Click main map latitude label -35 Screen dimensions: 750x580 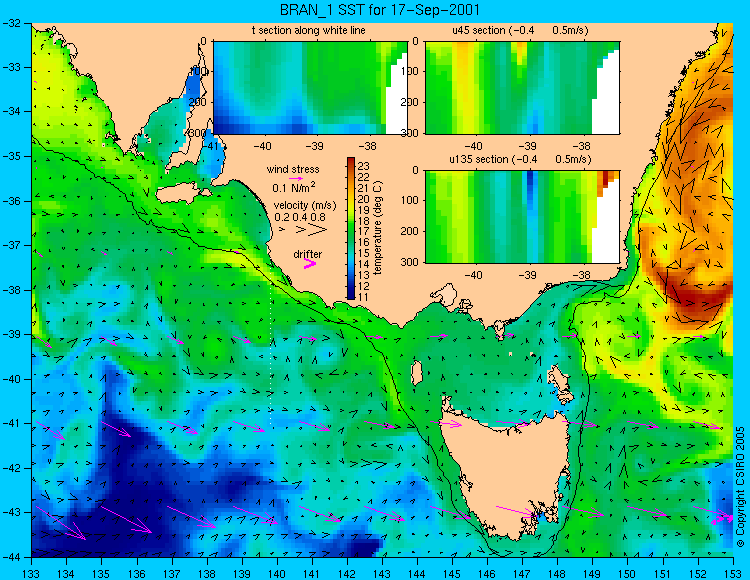click(11, 156)
